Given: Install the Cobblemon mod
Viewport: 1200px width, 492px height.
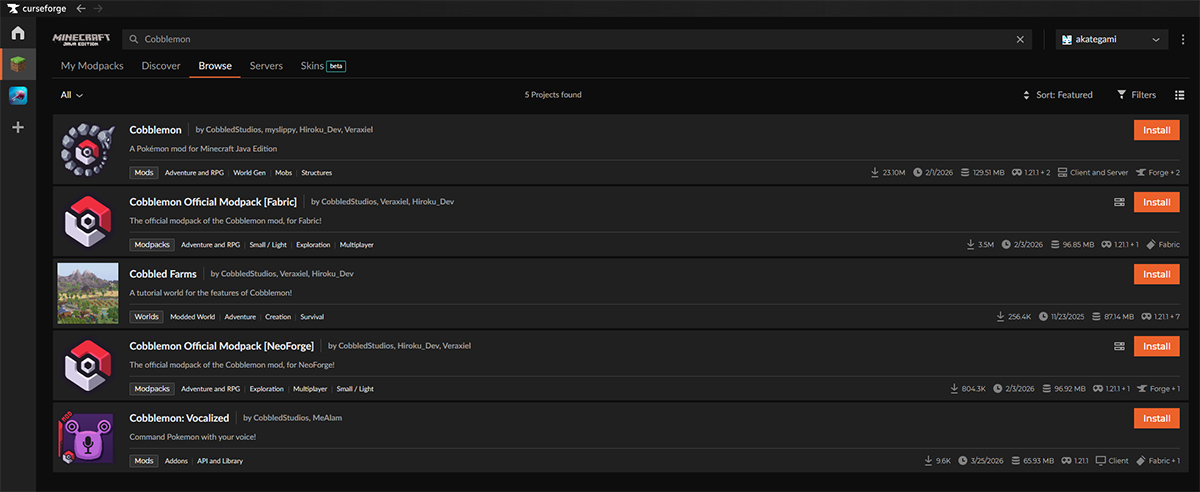Looking at the screenshot, I should [x=1157, y=130].
